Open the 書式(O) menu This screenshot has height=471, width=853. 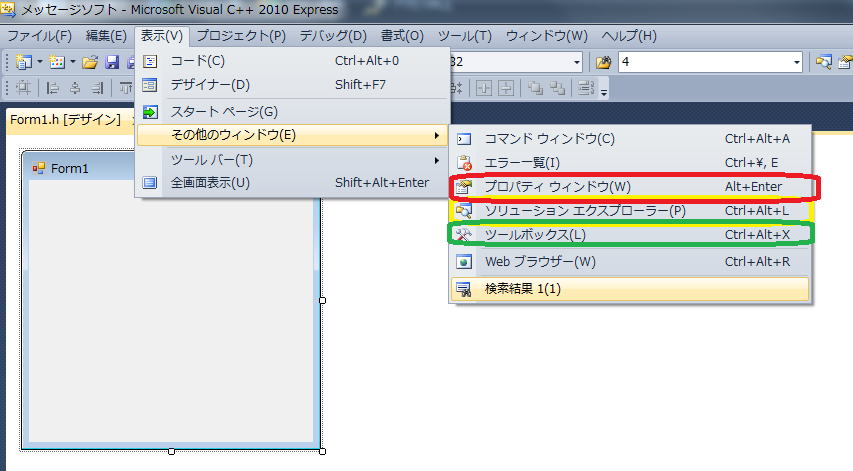coord(402,36)
